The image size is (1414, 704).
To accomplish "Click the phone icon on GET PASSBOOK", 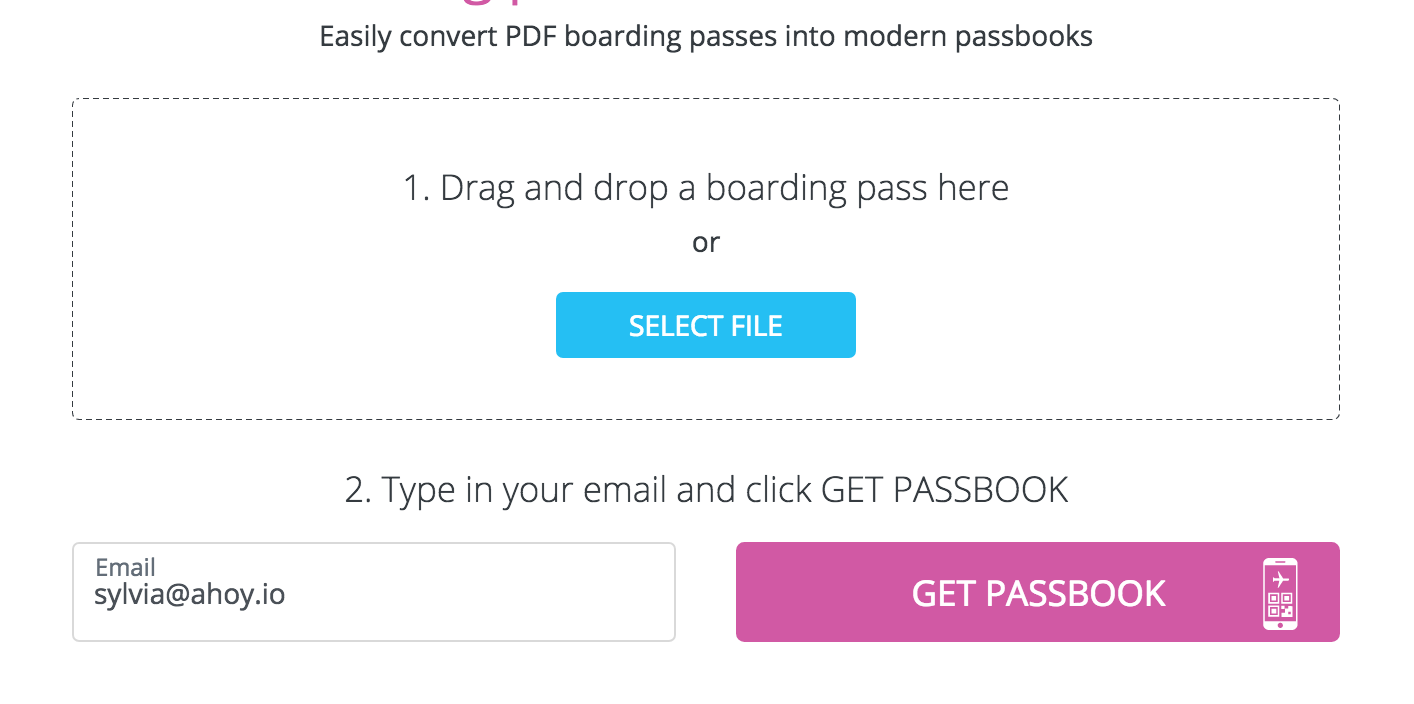I will pos(1280,594).
